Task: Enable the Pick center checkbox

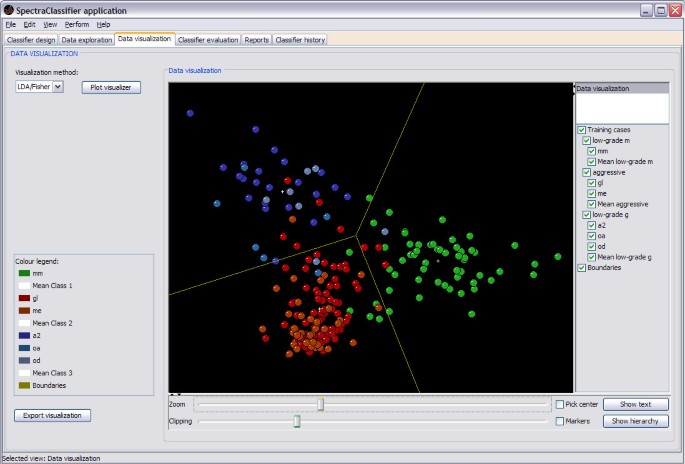Action: (560, 404)
